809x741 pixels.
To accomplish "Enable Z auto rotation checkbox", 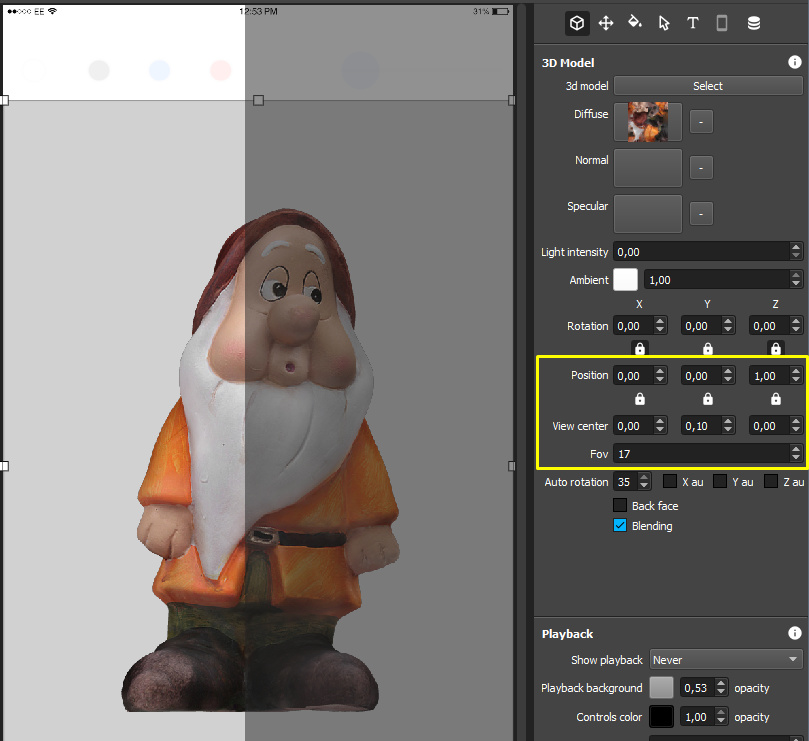I will (771, 481).
